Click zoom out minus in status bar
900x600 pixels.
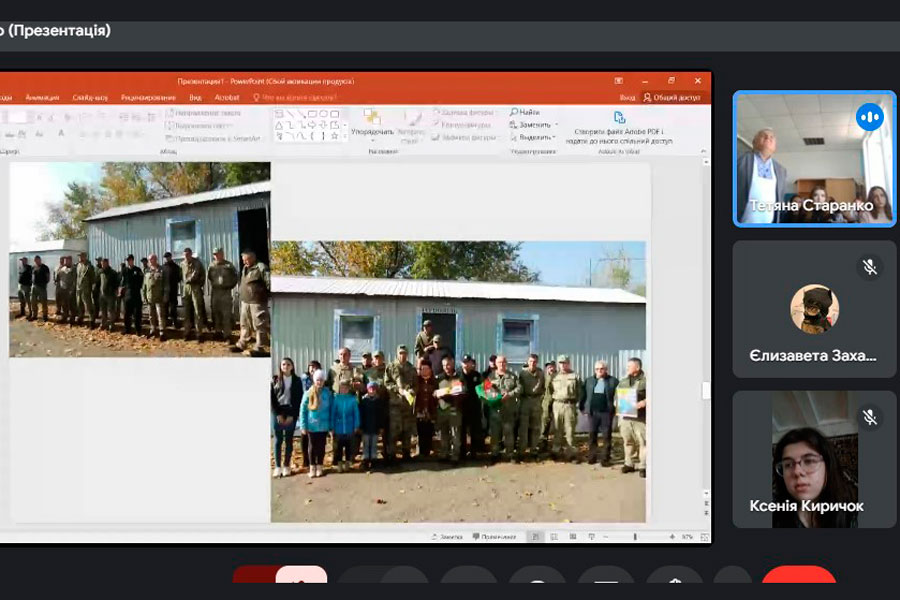pos(606,537)
